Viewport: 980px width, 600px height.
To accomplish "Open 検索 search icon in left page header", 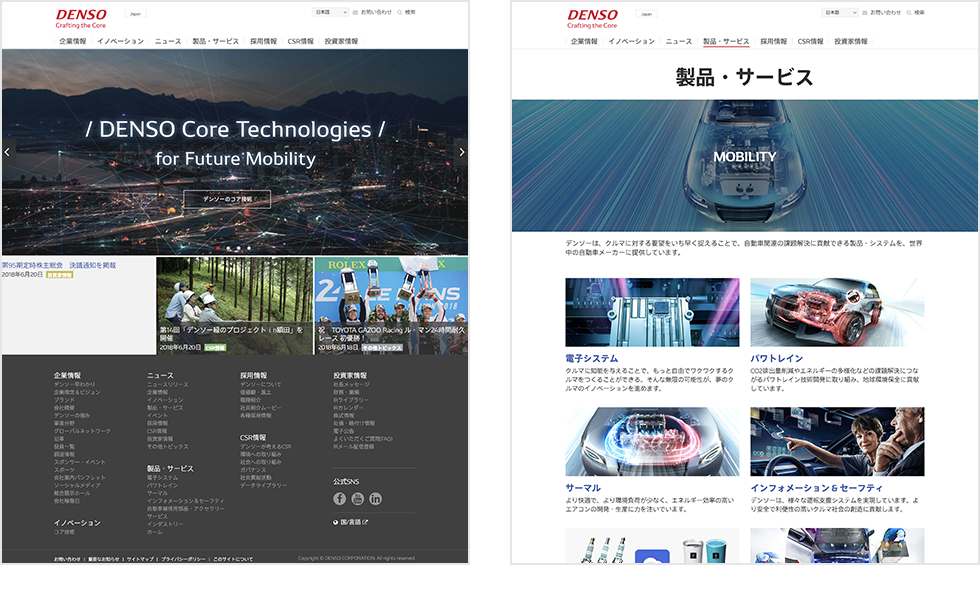I will coord(406,12).
